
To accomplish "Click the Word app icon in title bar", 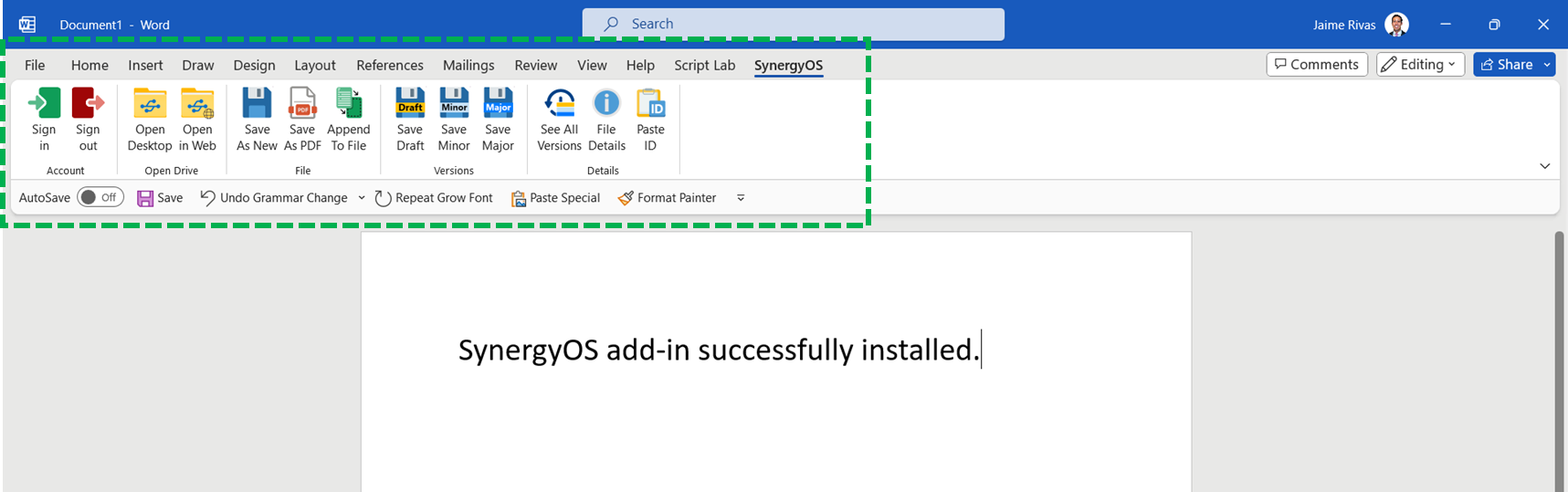I will (27, 25).
